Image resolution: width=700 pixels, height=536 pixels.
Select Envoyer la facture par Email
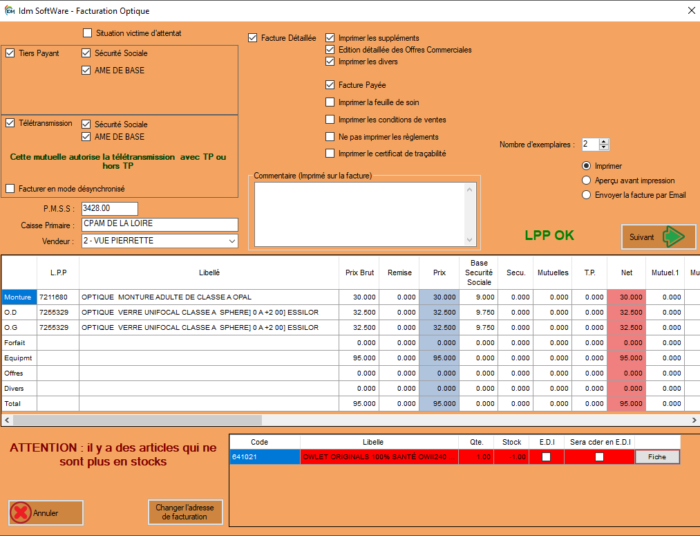pos(587,195)
